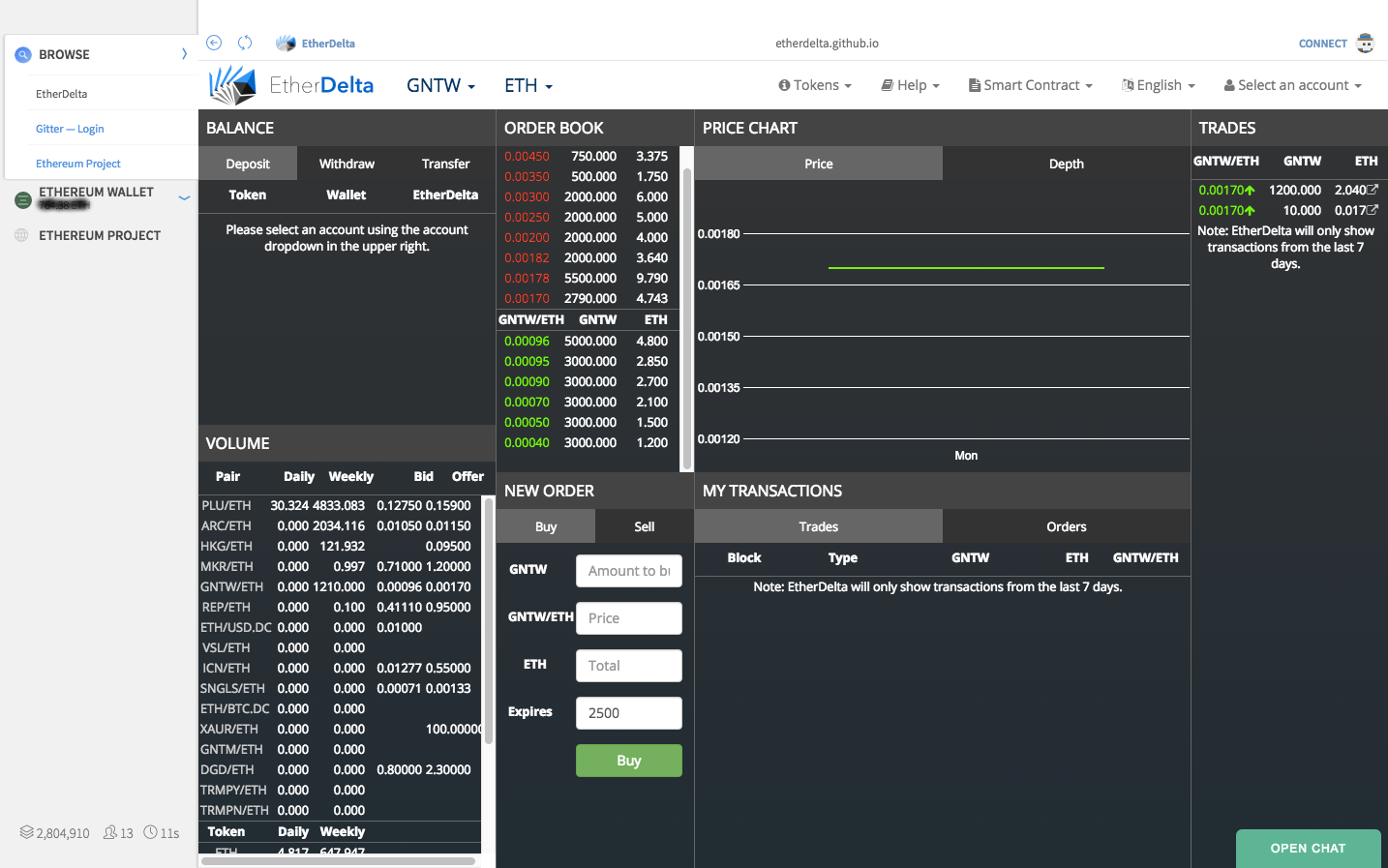Open the Help dropdown menu
This screenshot has height=868, width=1388.
911,85
